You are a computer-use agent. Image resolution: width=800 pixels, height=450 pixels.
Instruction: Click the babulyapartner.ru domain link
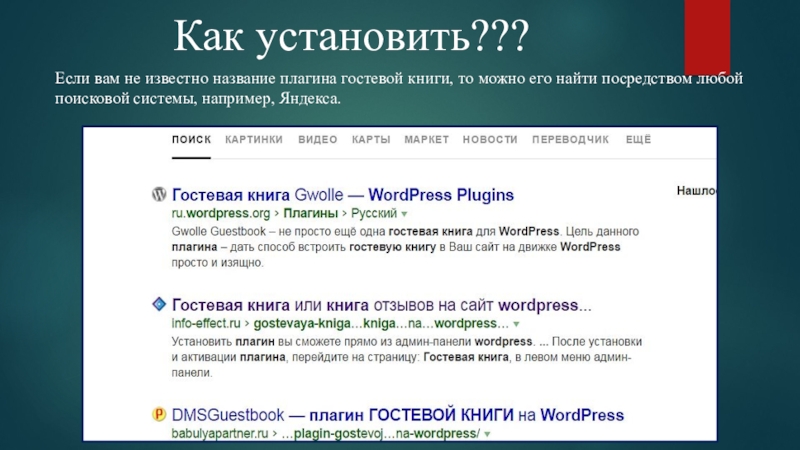(220, 434)
